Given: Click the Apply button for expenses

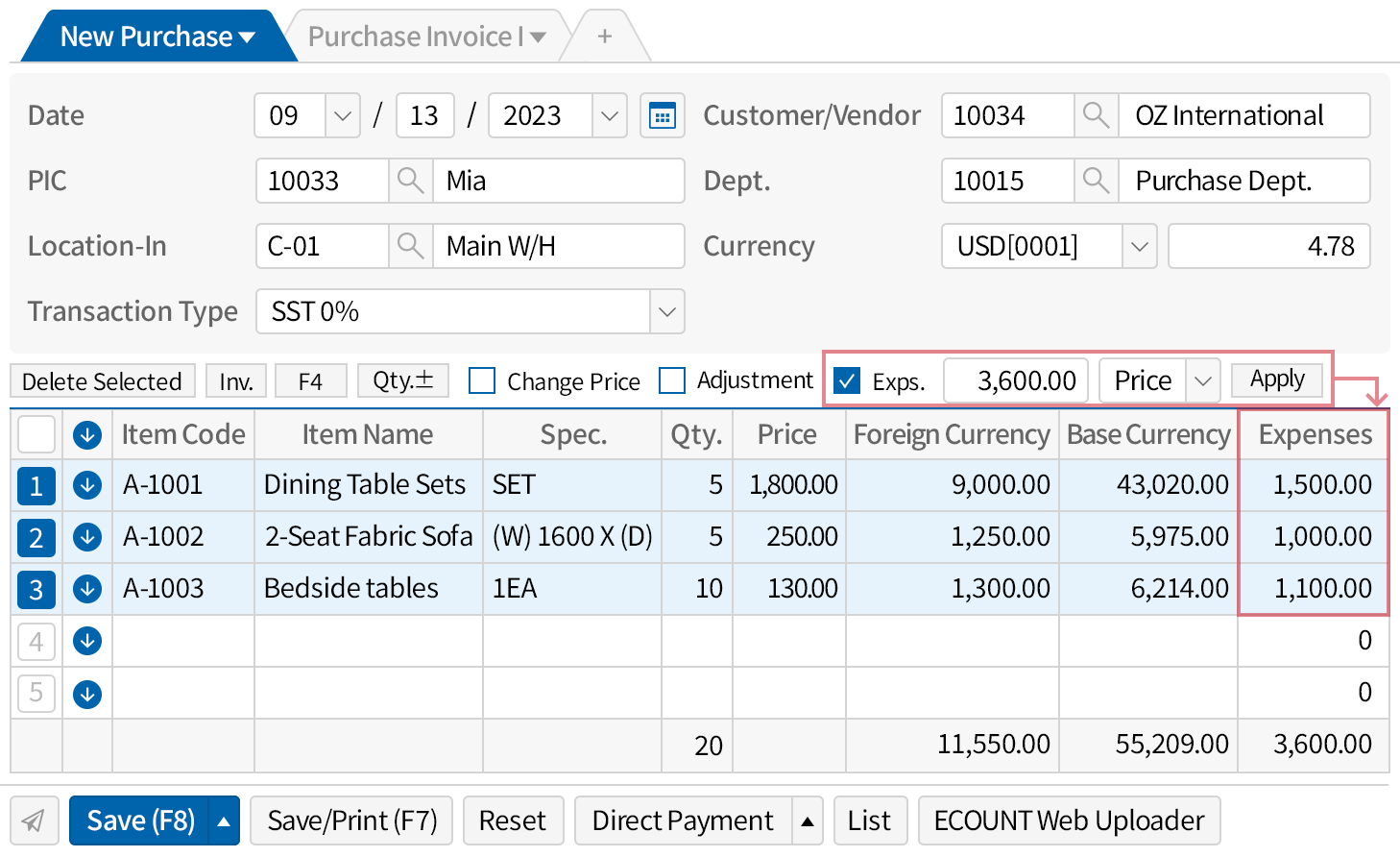Looking at the screenshot, I should click(x=1277, y=379).
